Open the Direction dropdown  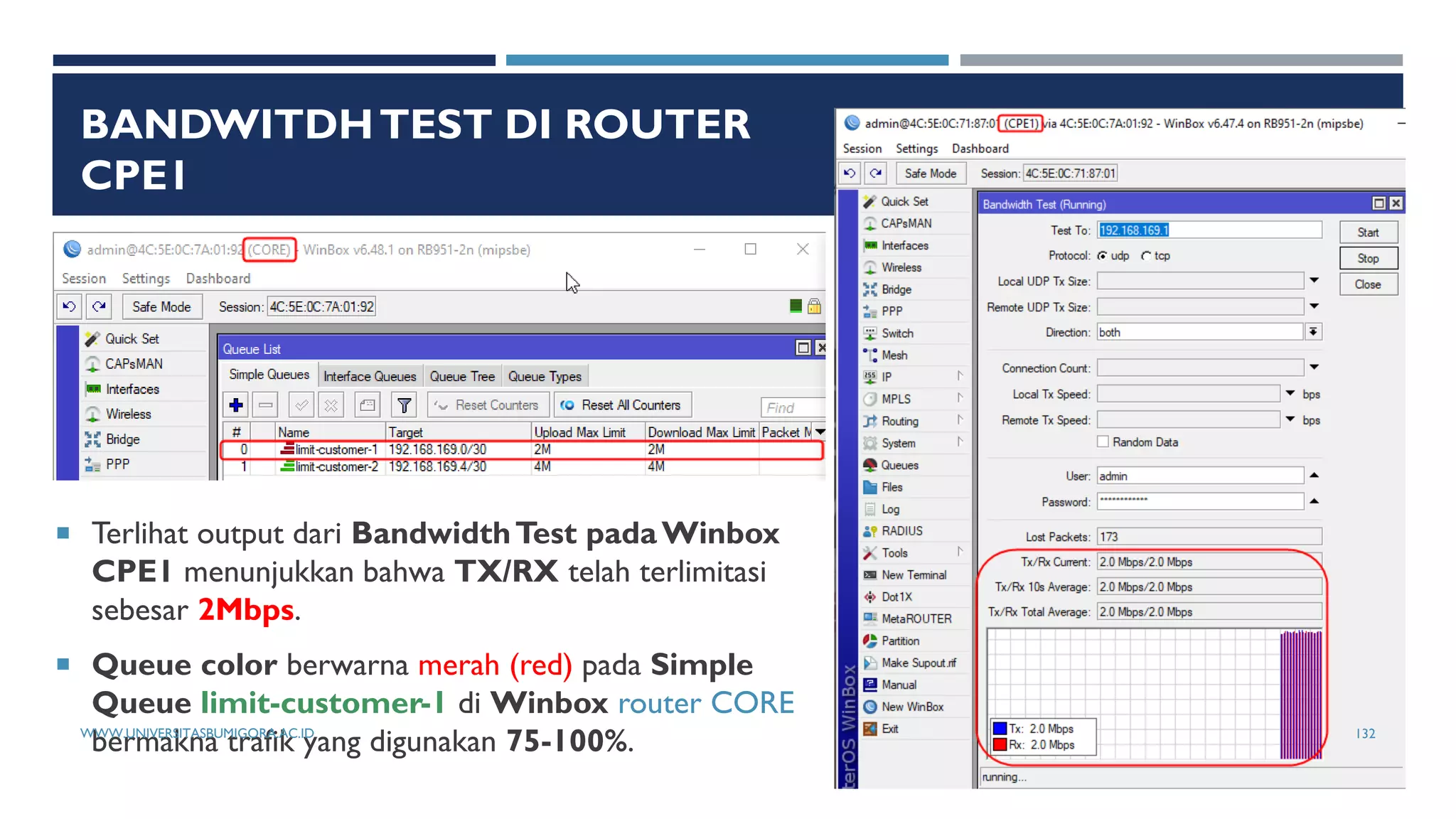click(1313, 332)
